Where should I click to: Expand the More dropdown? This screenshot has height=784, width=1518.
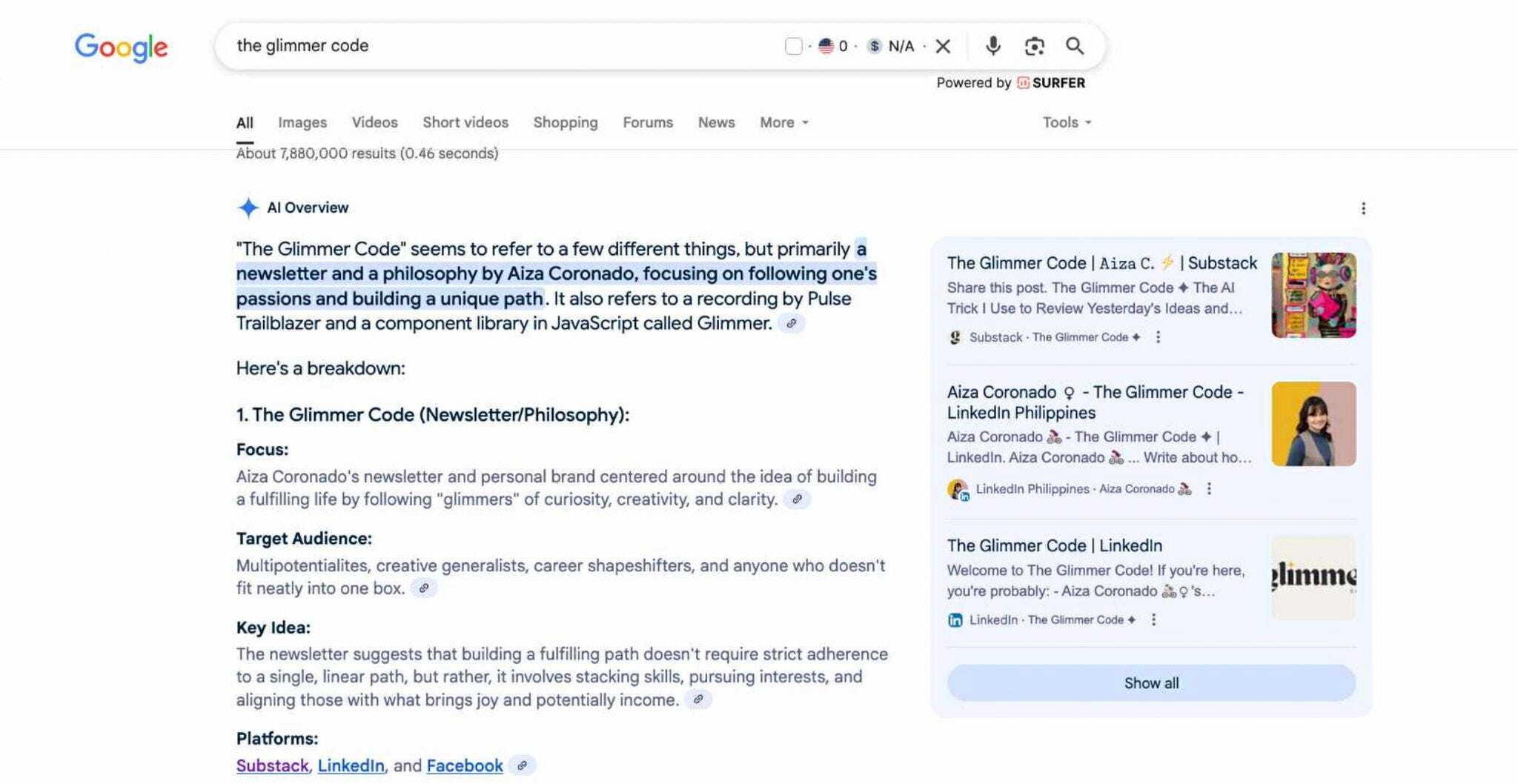[784, 122]
